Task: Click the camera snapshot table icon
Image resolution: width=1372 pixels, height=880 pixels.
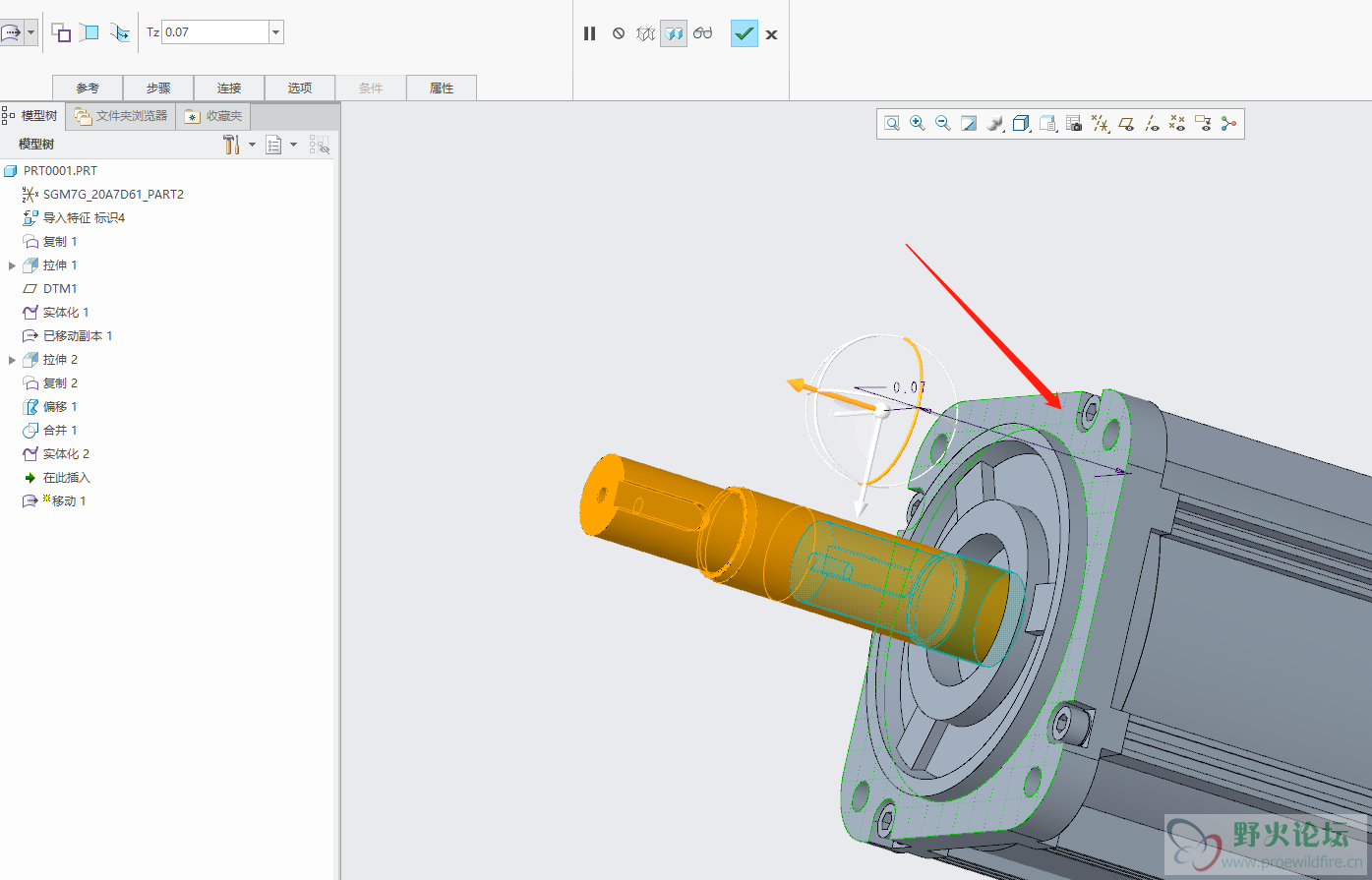Action: point(1074,123)
